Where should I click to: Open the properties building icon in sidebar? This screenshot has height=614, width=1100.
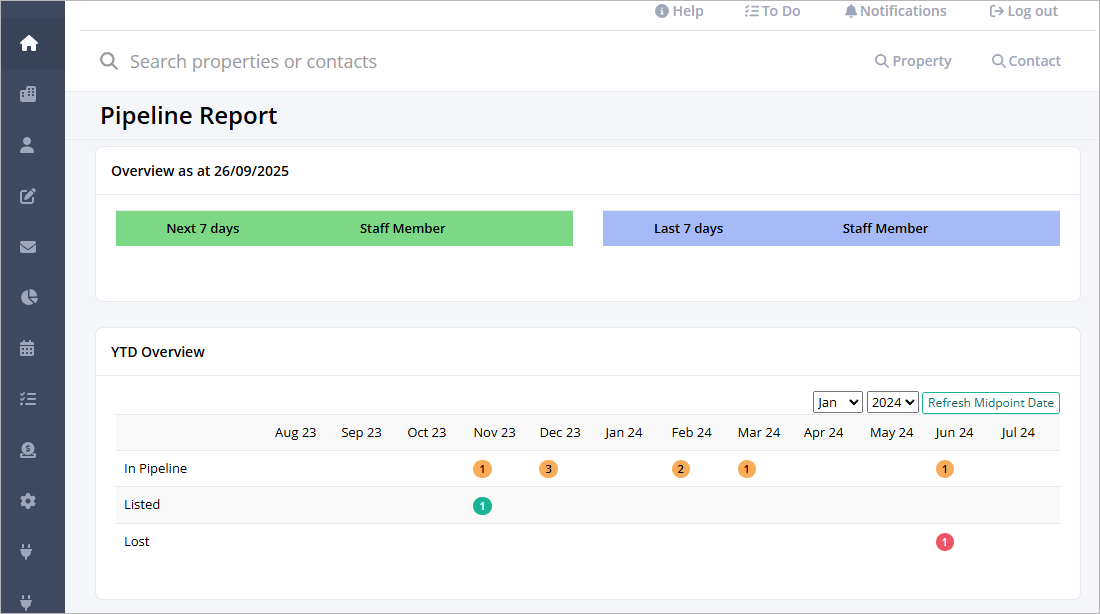(28, 94)
